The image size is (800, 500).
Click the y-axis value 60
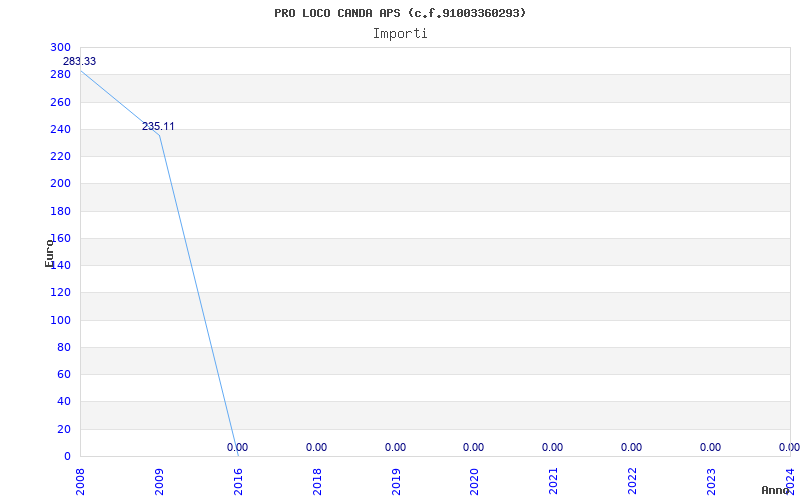coord(64,374)
